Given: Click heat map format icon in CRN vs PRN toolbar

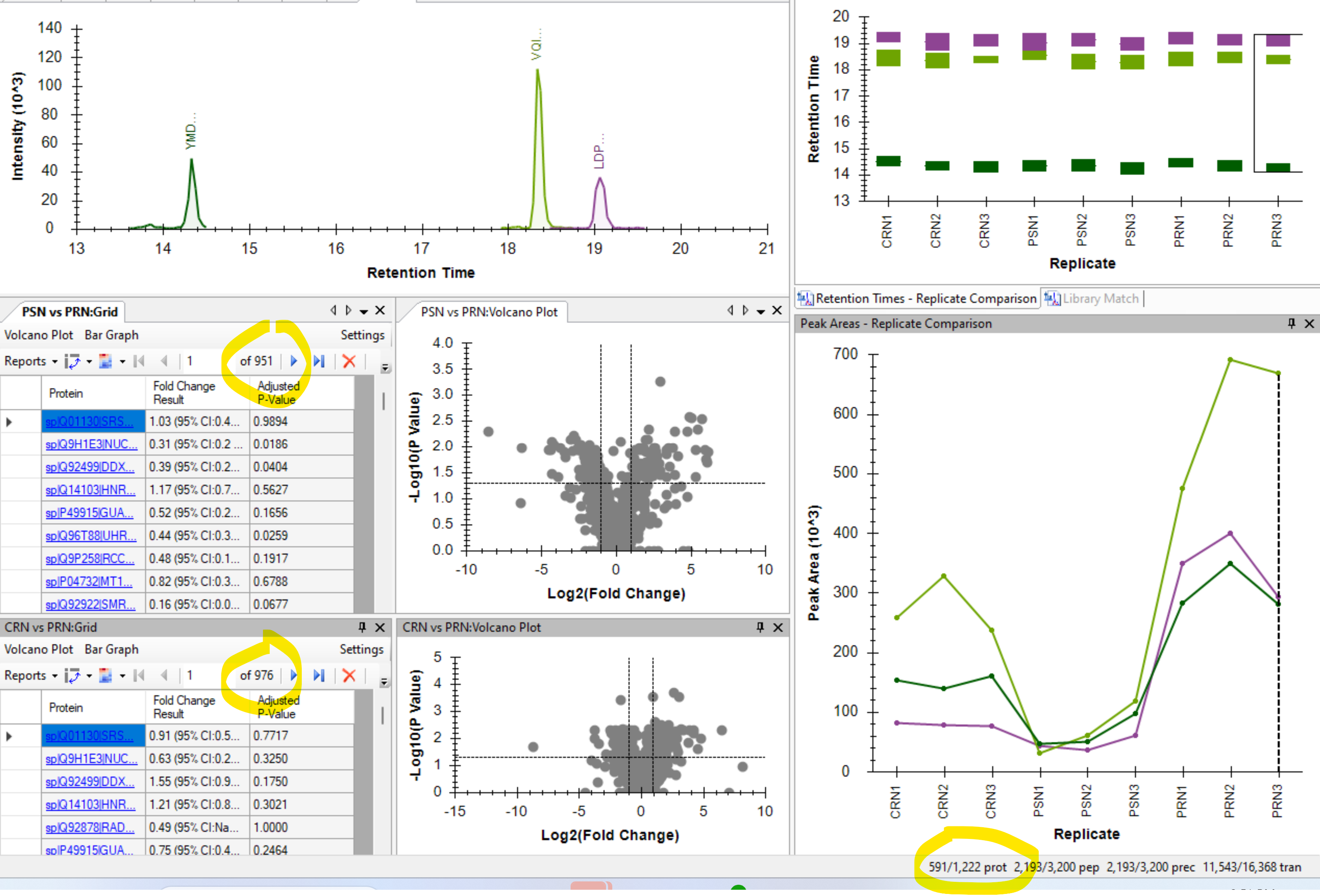Looking at the screenshot, I should [105, 675].
